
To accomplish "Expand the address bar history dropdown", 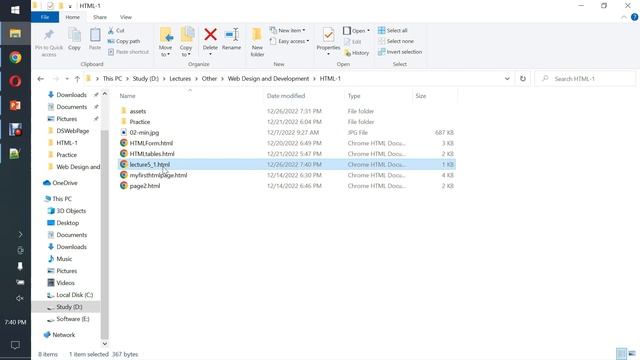I will point(507,79).
